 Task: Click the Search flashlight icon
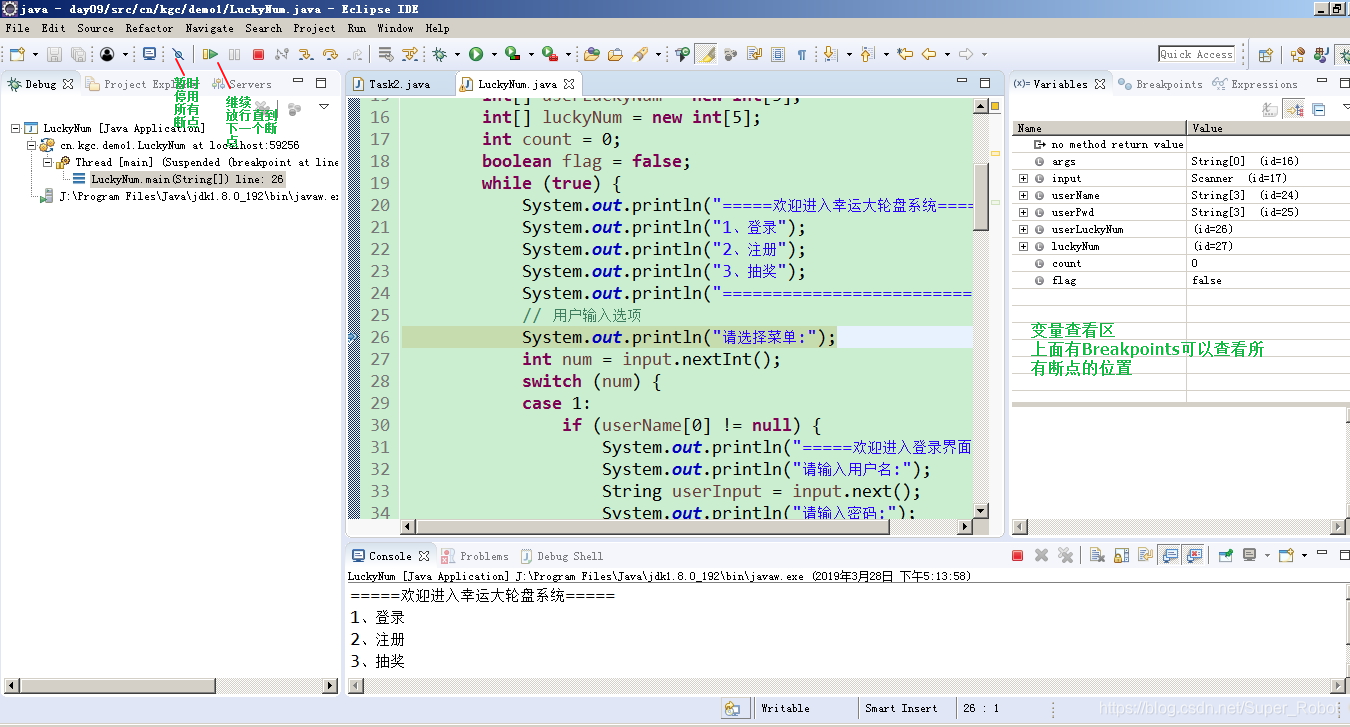click(x=640, y=54)
